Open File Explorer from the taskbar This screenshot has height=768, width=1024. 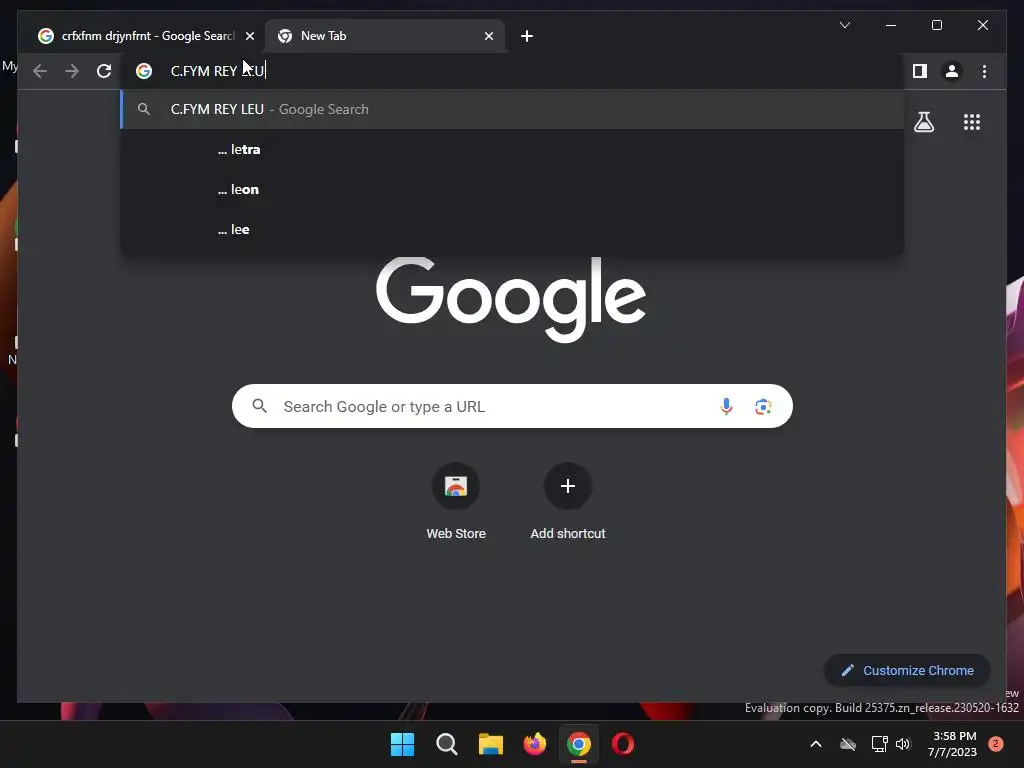click(490, 744)
